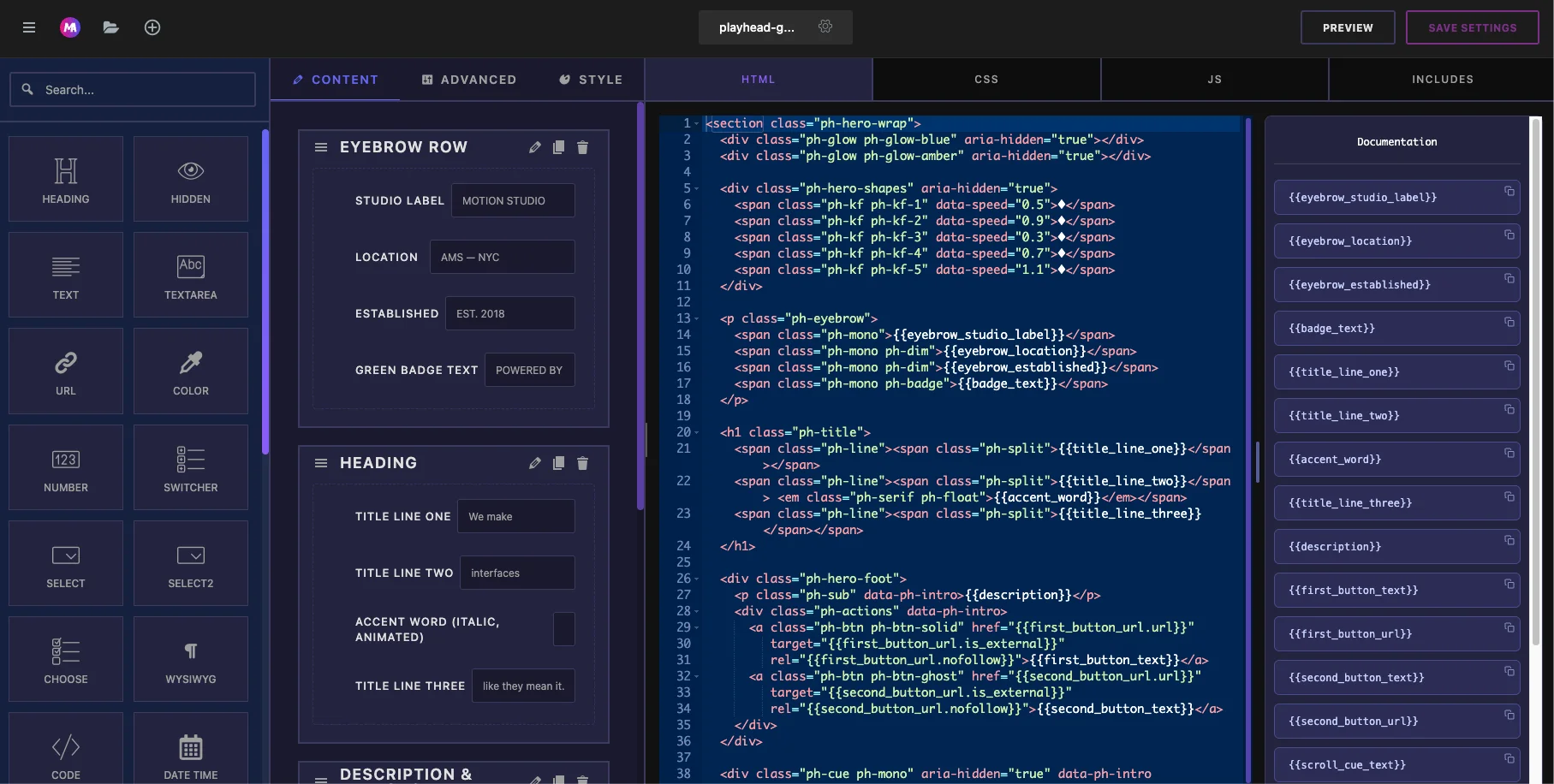Click the {{first_button_url}} documentation entry

click(x=1396, y=634)
